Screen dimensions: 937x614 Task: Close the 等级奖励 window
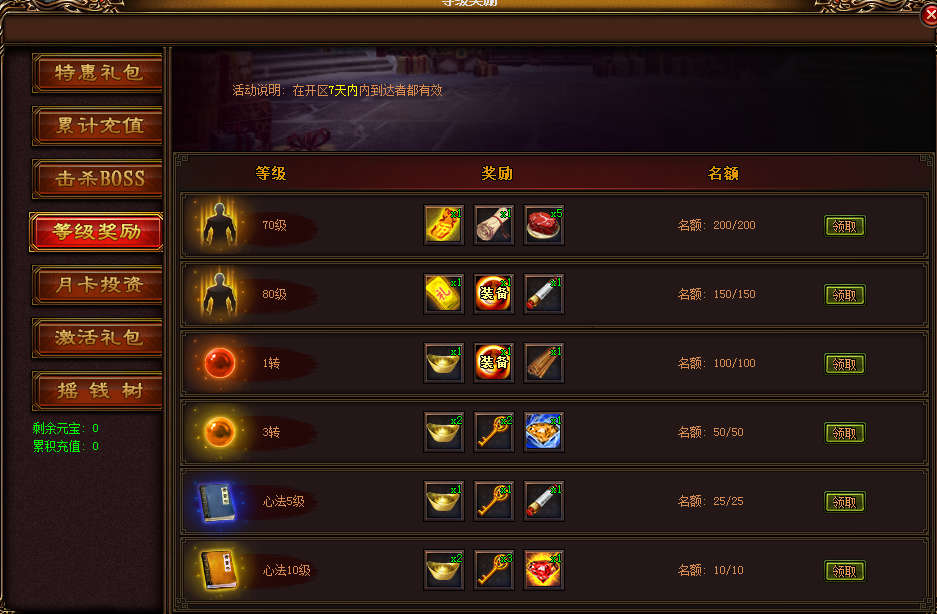(929, 14)
